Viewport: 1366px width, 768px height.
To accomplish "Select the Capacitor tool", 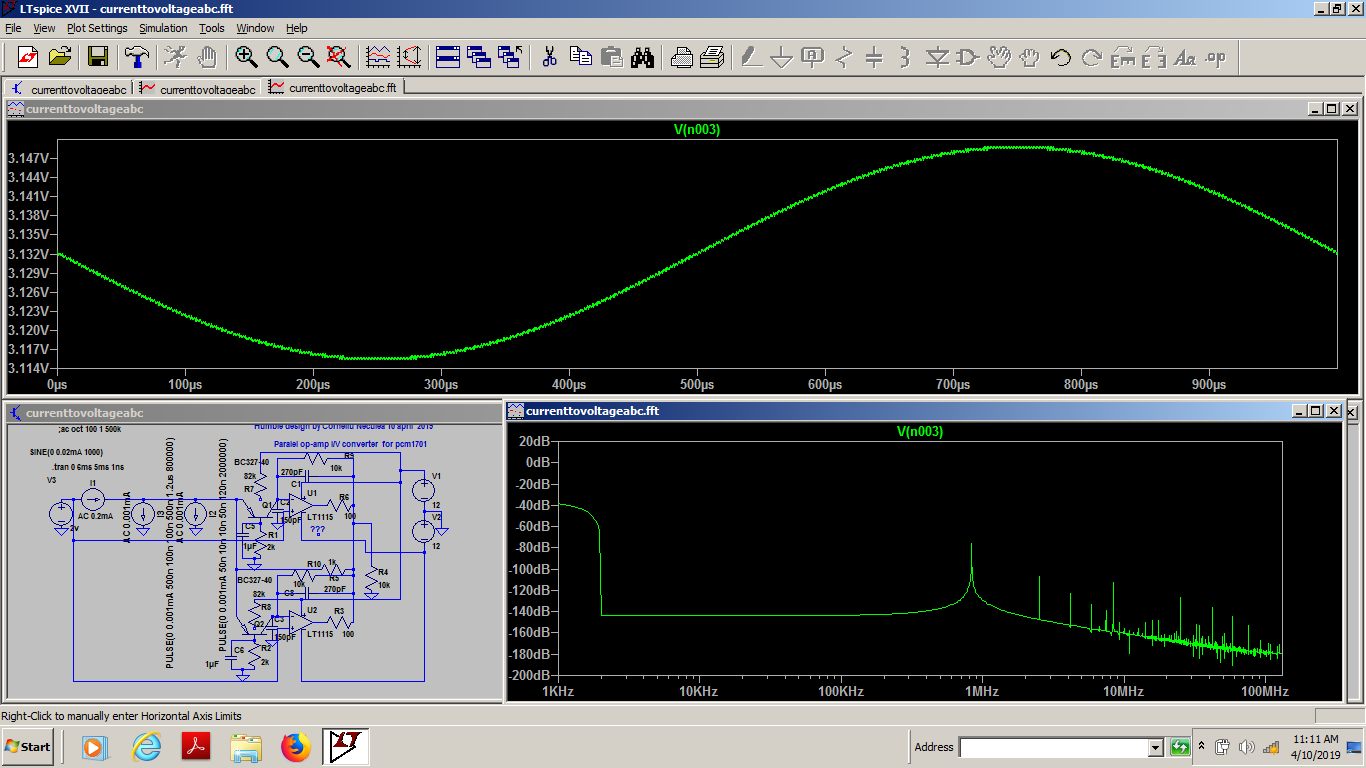I will pos(874,57).
